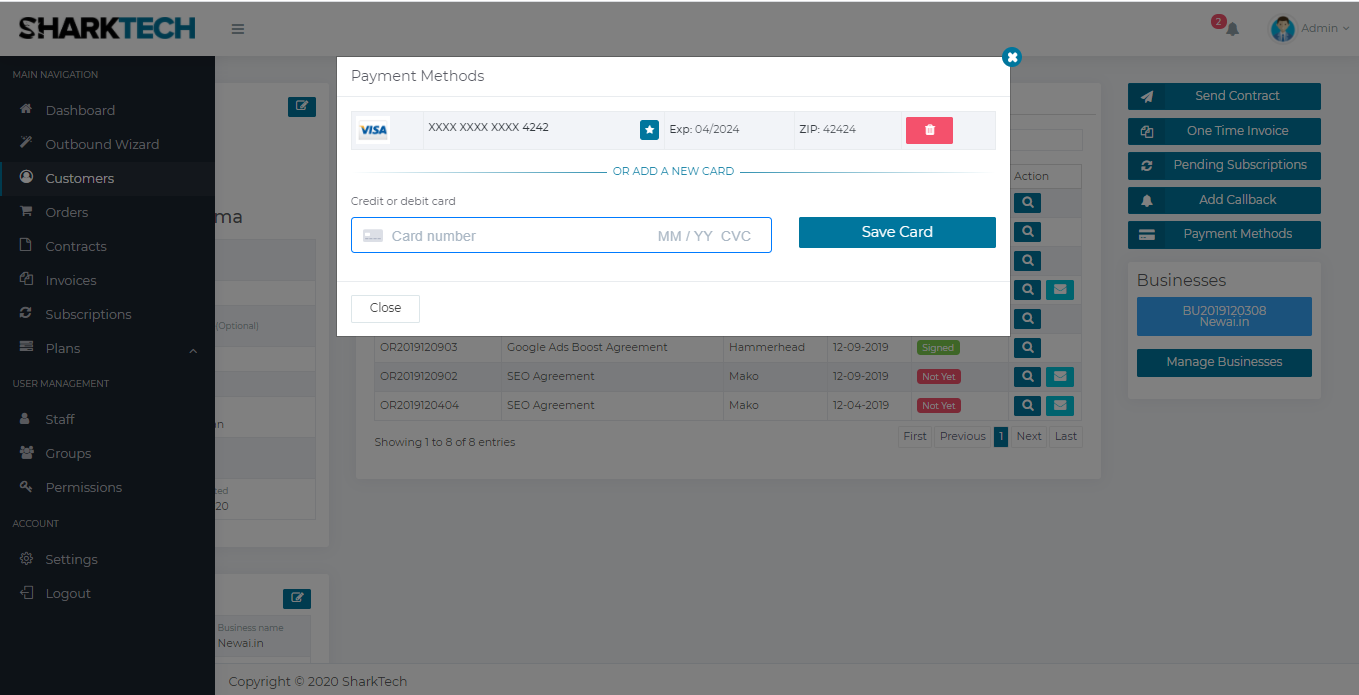This screenshot has height=695, width=1359.
Task: Open the notifications bell
Action: click(1232, 29)
